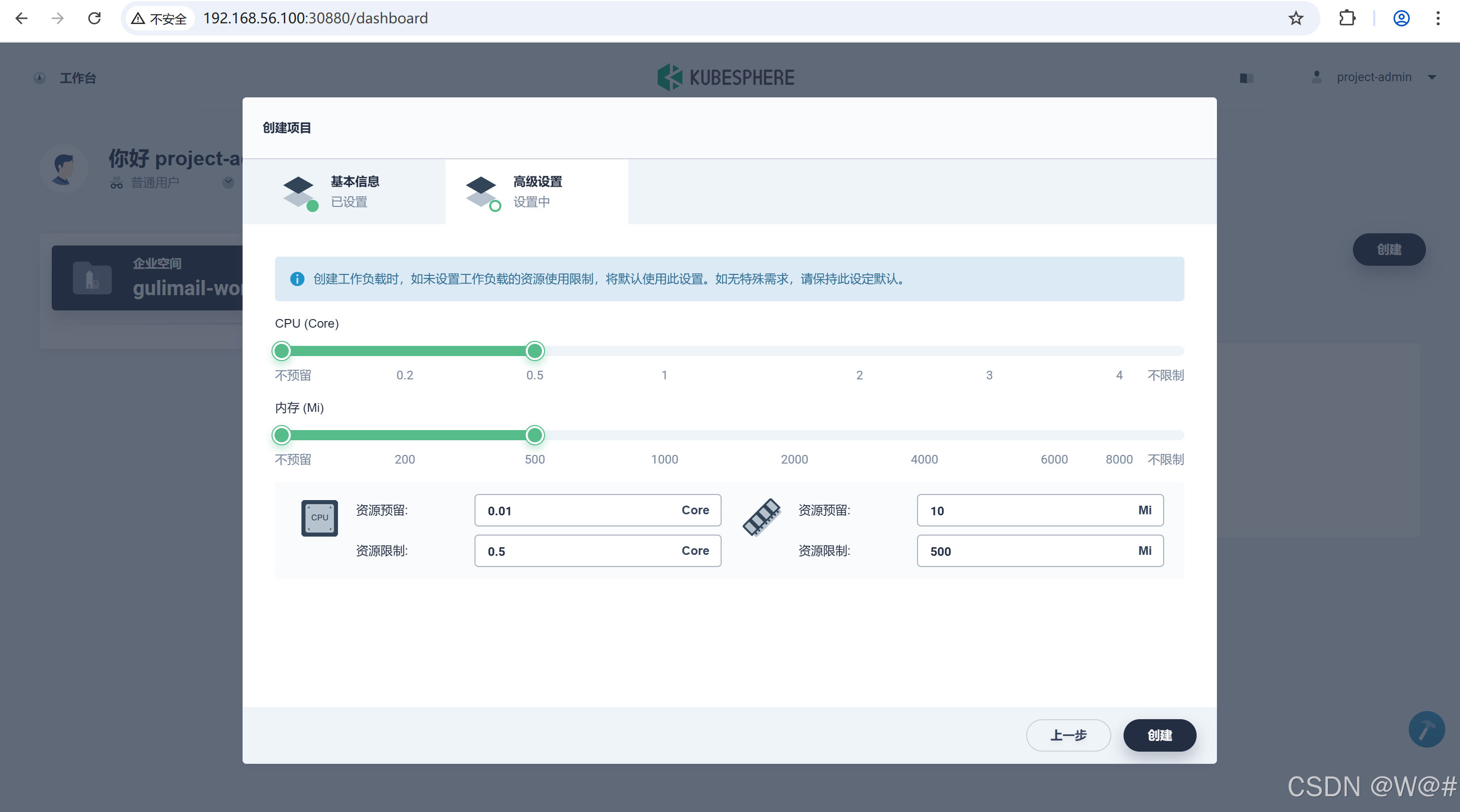Viewport: 1460px width, 812px height.
Task: Click the 创建项目 dialog title
Action: [286, 128]
